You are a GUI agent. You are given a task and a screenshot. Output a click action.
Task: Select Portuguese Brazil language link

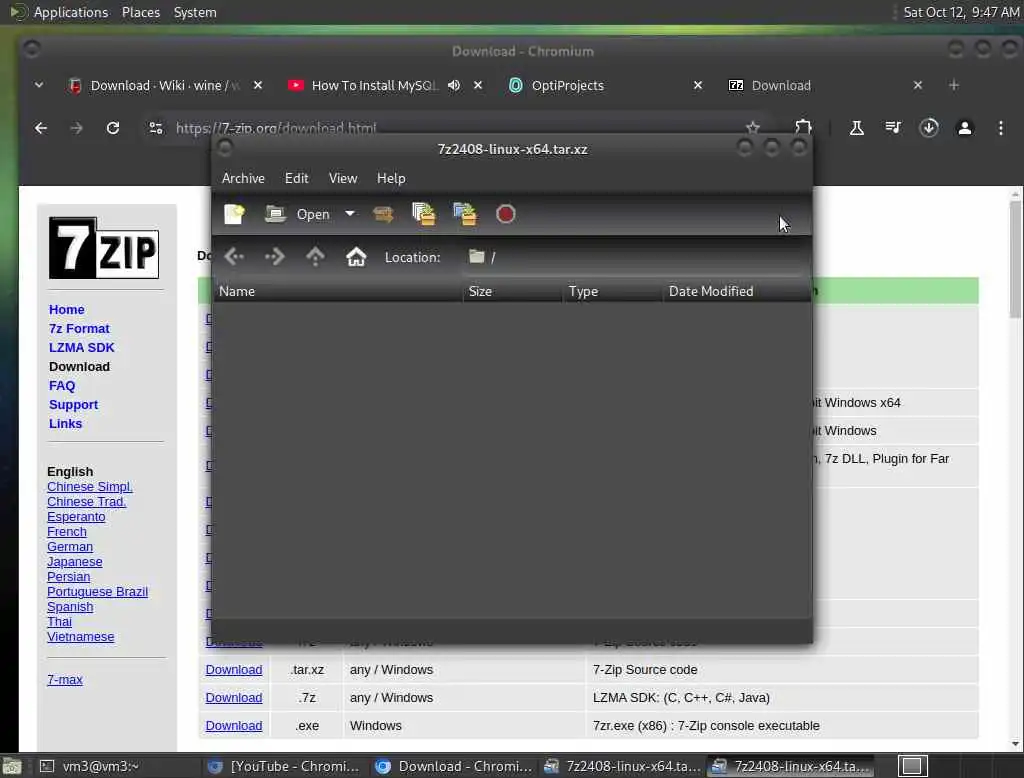click(x=97, y=592)
